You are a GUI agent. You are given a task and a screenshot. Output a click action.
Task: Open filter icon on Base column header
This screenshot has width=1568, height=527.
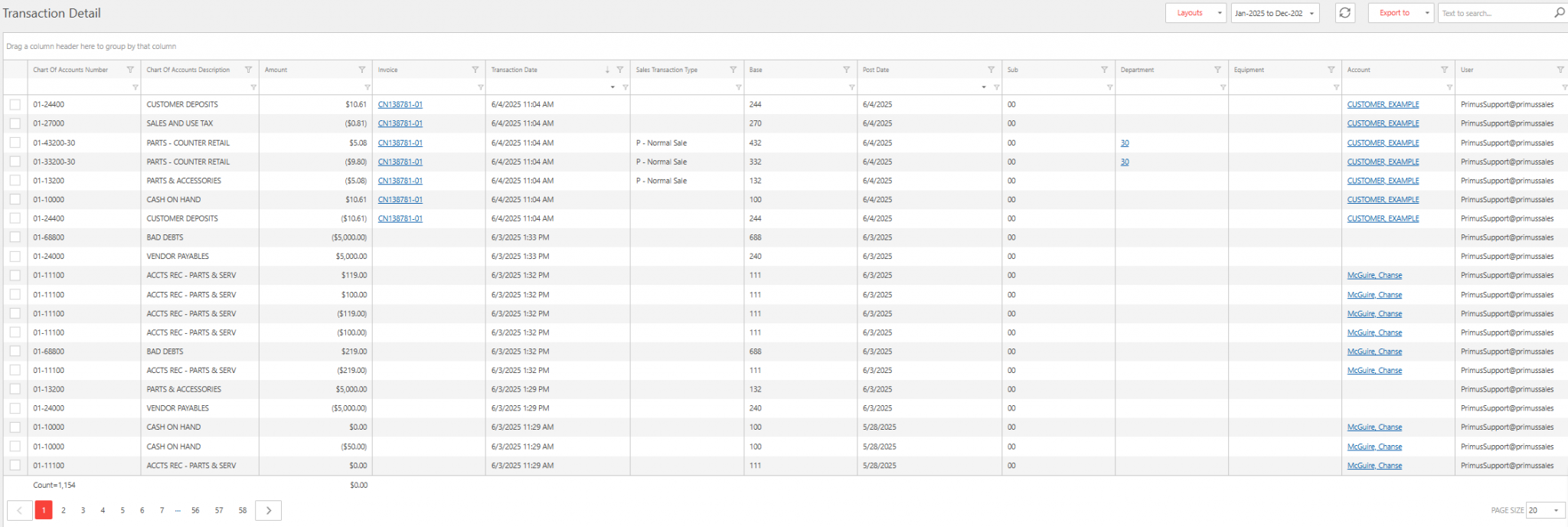846,70
